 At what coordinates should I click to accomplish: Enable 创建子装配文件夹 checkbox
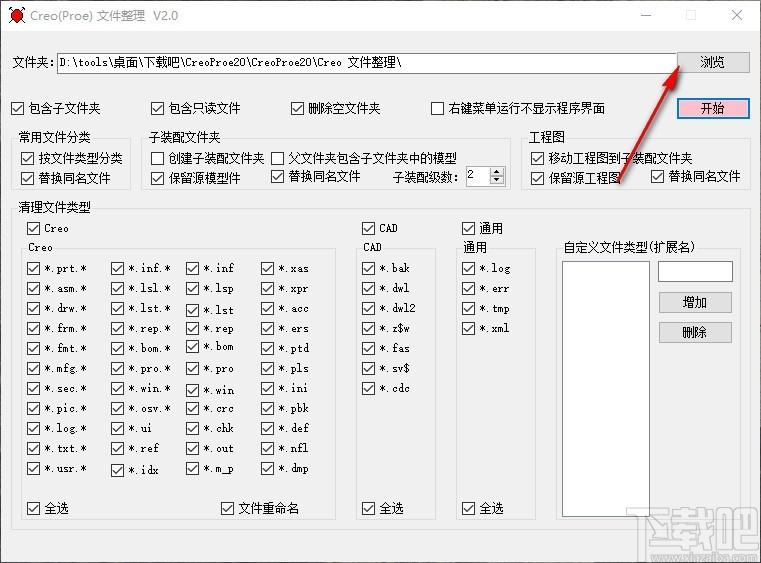157,158
